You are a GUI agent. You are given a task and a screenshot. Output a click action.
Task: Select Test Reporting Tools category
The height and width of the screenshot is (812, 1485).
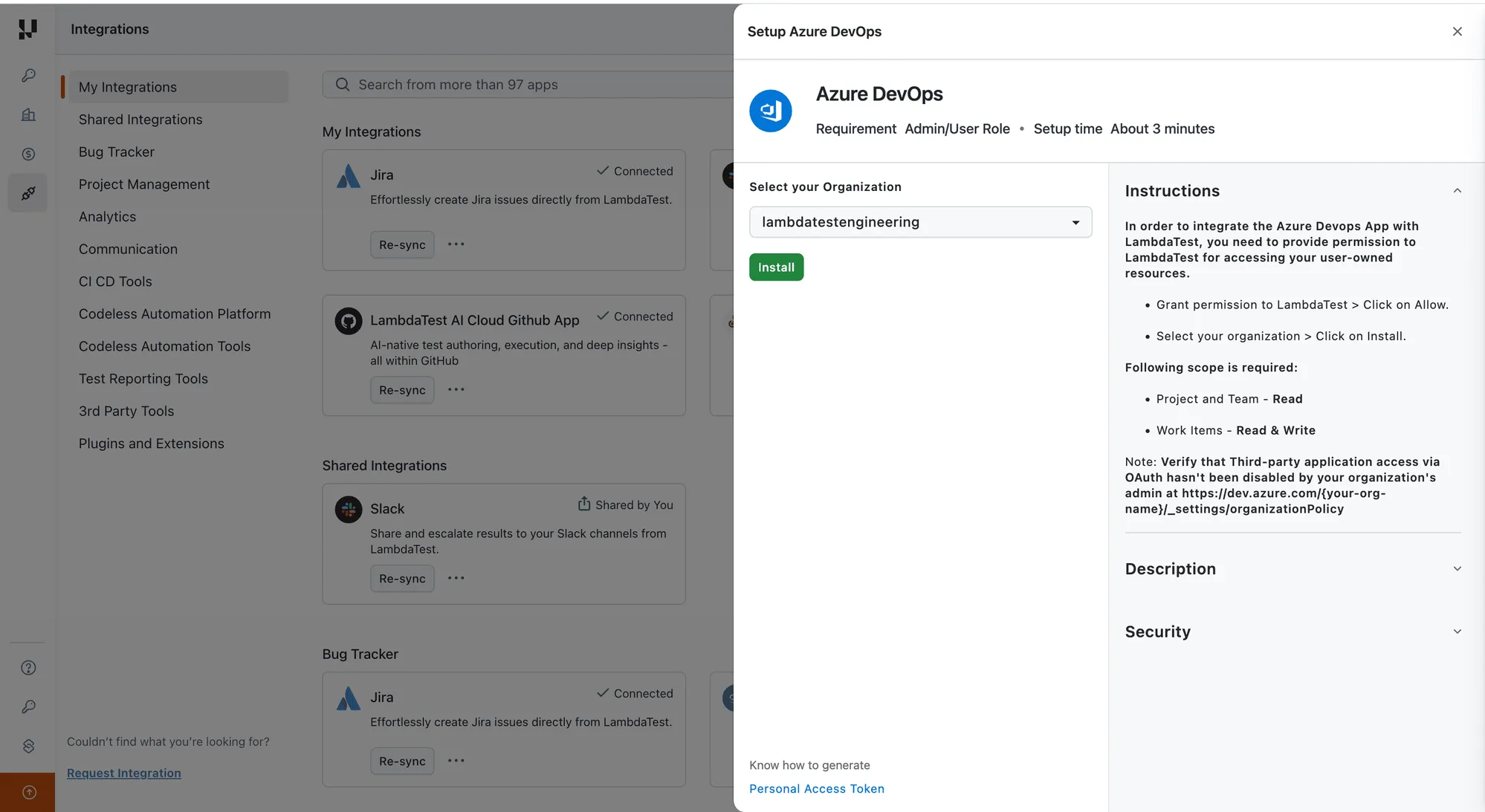click(143, 379)
